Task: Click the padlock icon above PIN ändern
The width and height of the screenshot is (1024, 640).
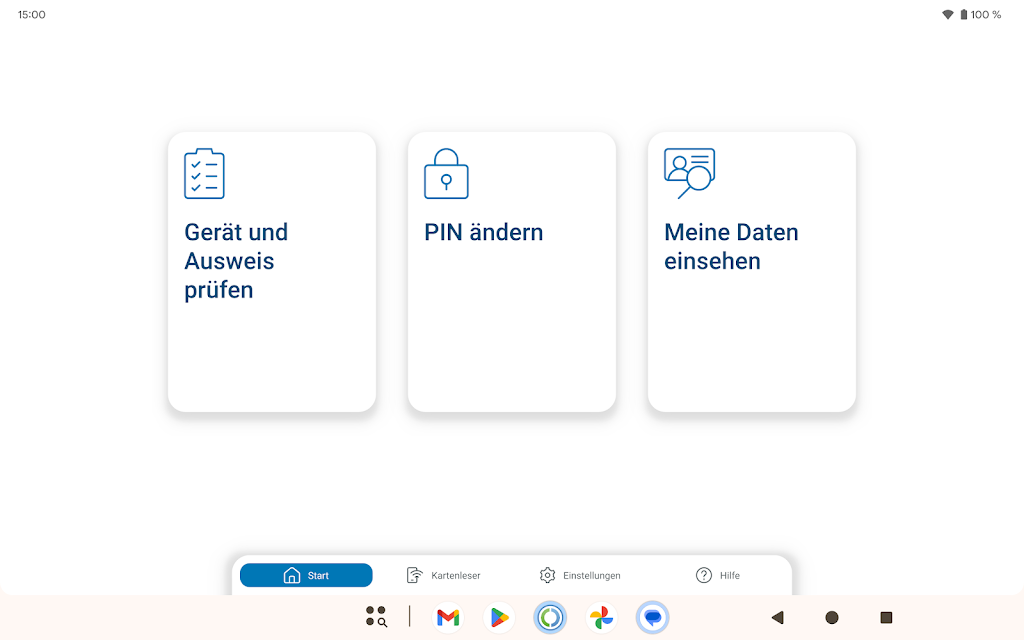Action: (446, 174)
